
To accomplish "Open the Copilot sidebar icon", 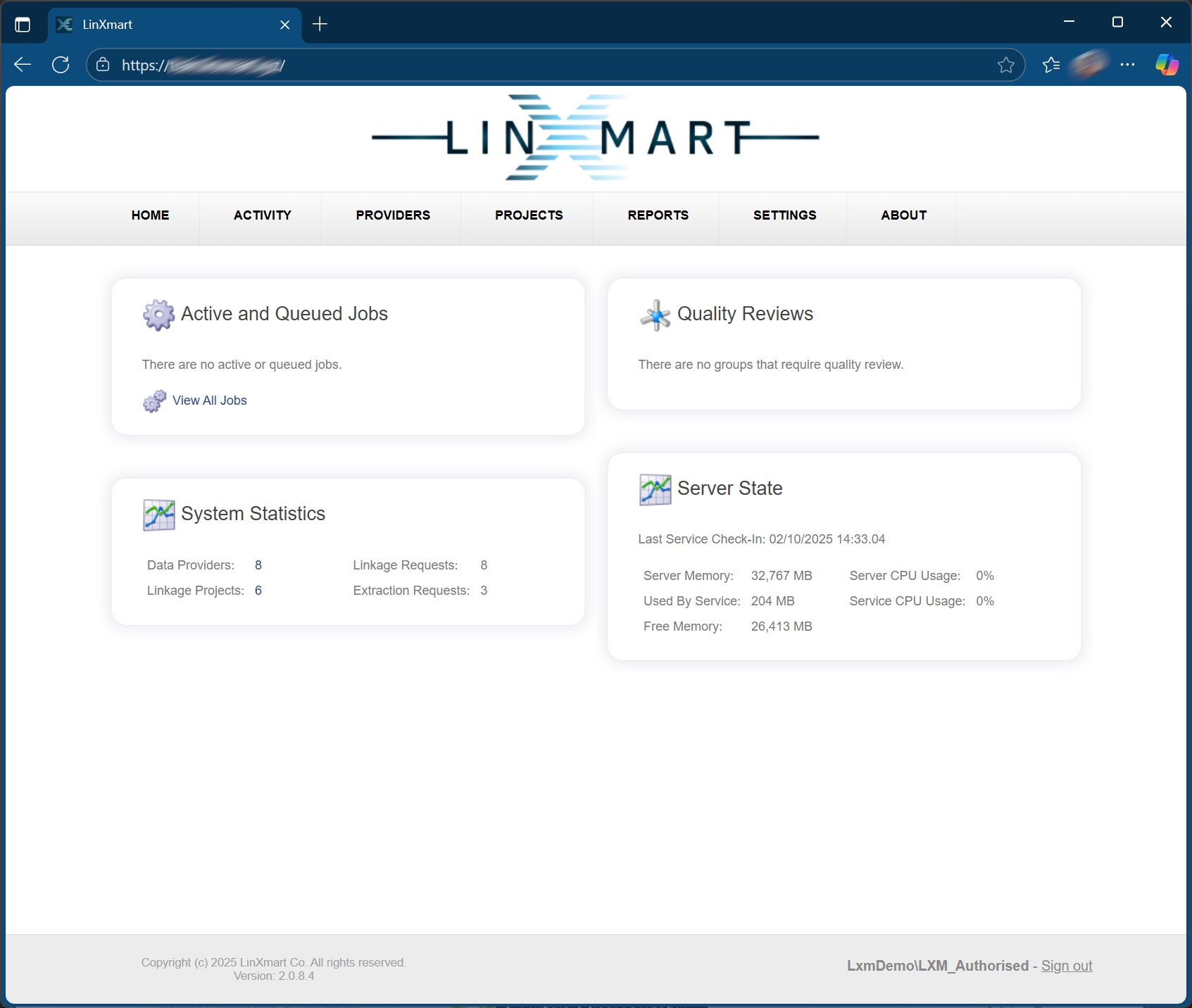I will click(1167, 65).
